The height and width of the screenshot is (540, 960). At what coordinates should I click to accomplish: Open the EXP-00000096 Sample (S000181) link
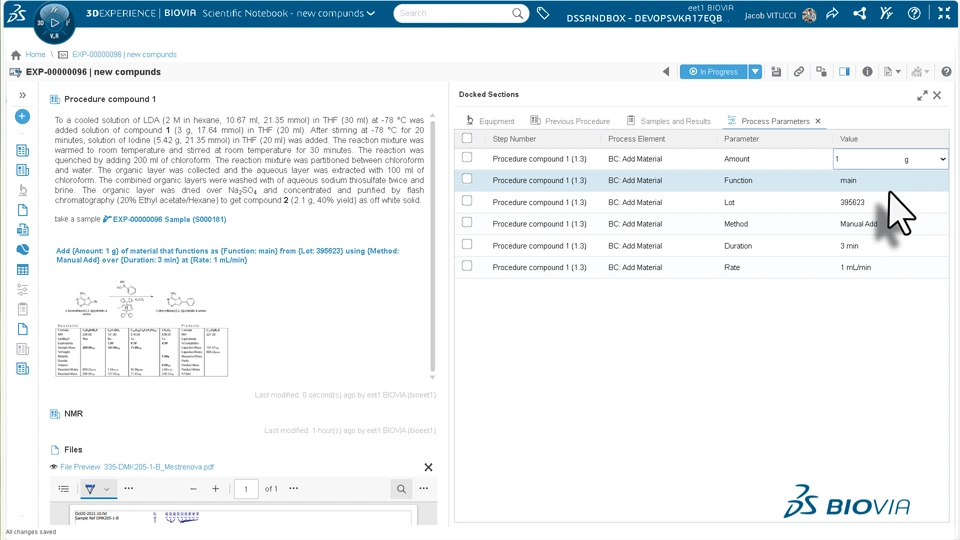169,219
